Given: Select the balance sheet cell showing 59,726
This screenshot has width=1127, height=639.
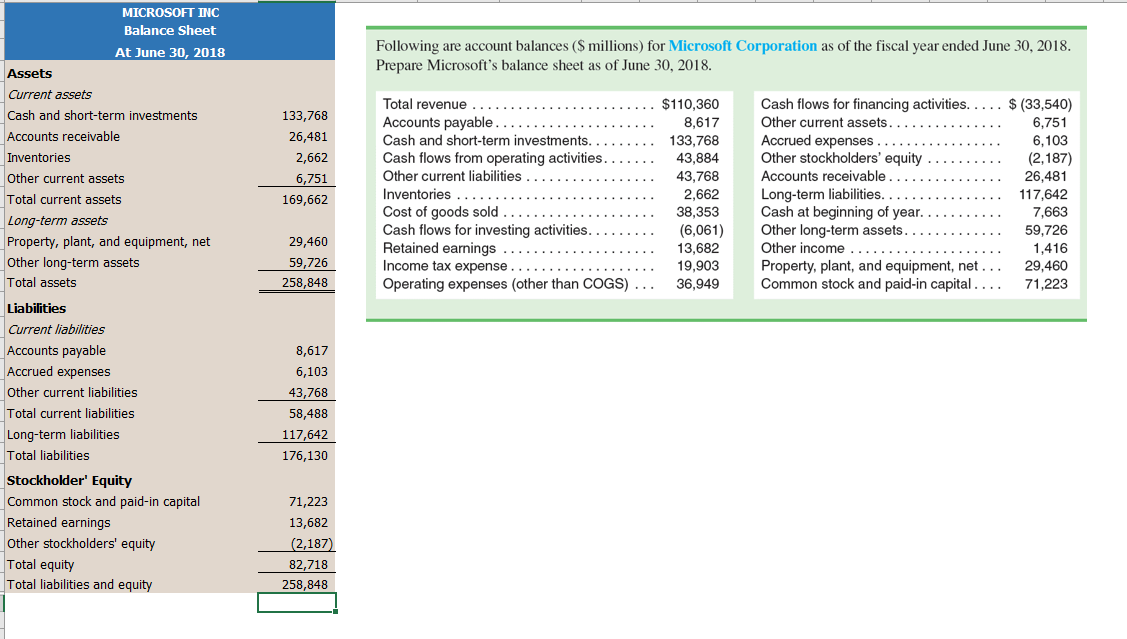Looking at the screenshot, I should tap(308, 262).
